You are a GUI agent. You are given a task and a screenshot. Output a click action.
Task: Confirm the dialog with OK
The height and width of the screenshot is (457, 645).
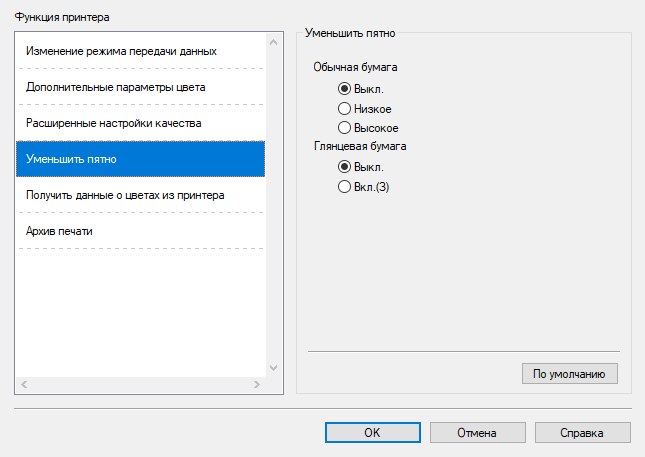371,433
